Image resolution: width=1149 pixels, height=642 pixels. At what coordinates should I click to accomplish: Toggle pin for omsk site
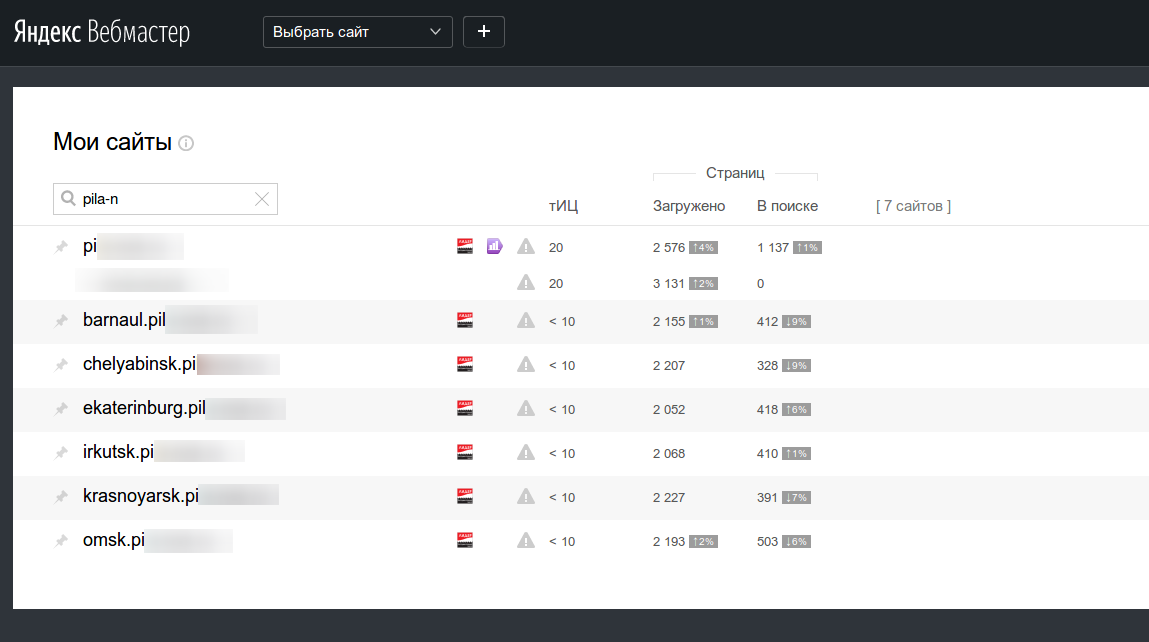click(x=61, y=541)
